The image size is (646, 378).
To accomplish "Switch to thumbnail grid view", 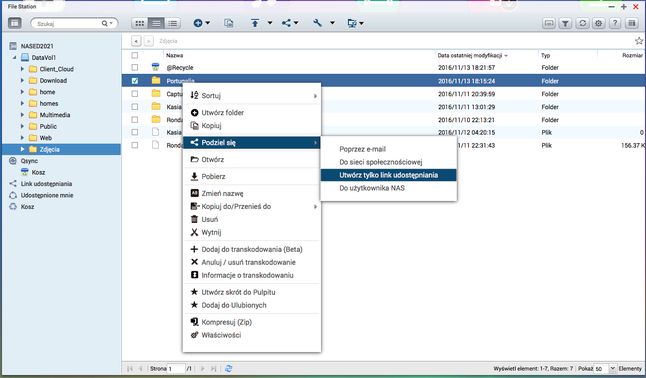I will click(x=140, y=23).
